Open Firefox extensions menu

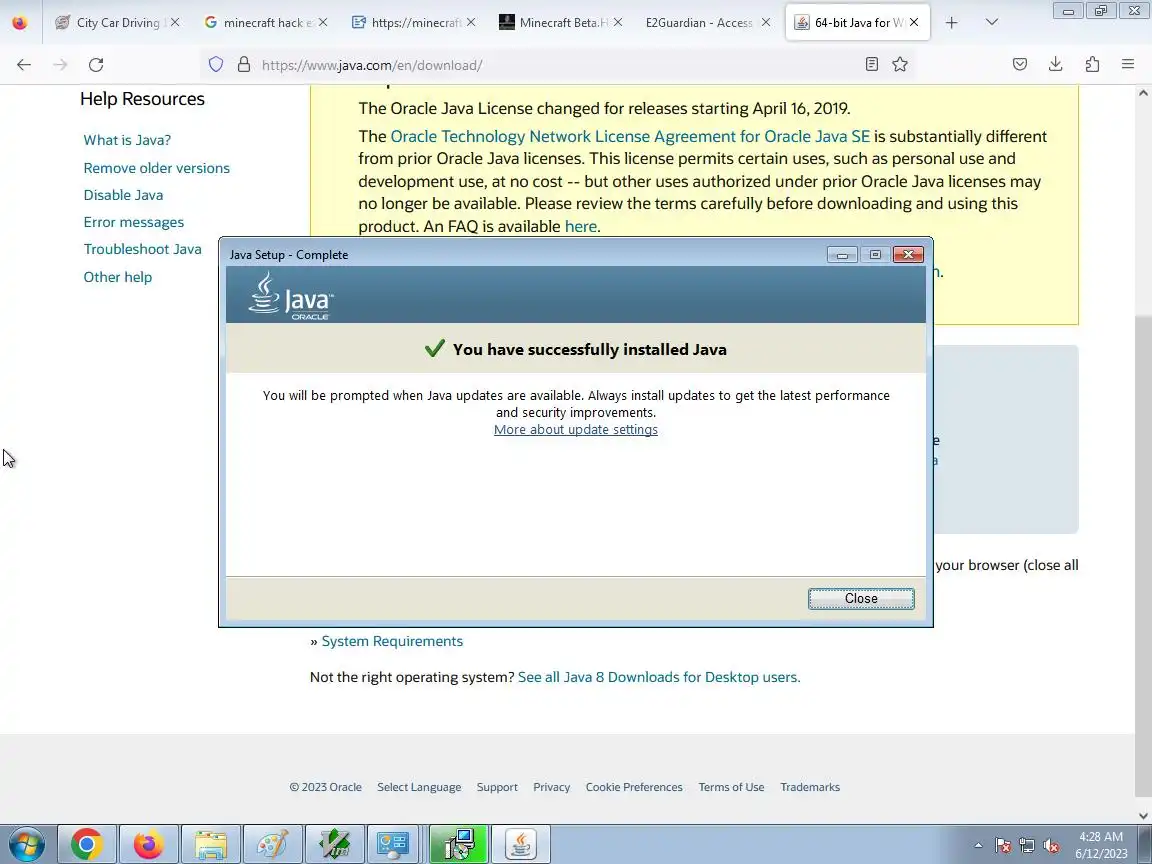(x=1092, y=65)
